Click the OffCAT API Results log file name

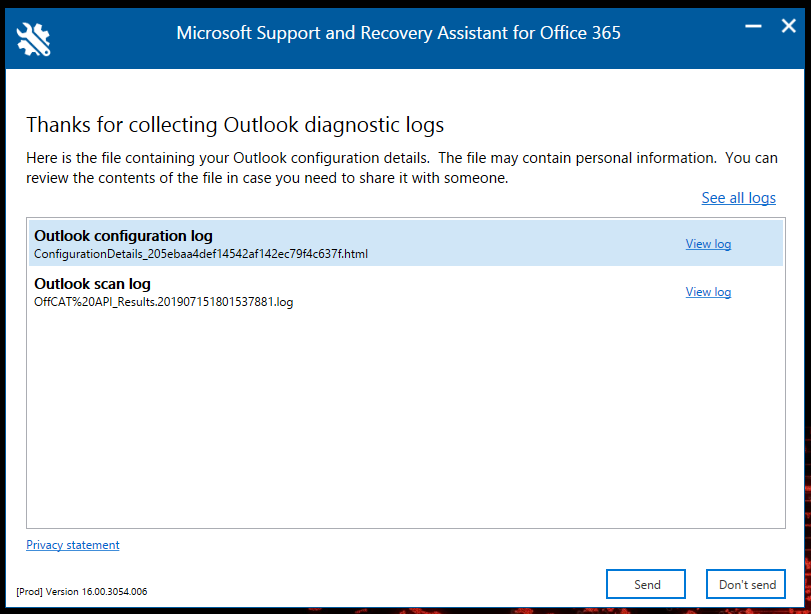click(163, 302)
